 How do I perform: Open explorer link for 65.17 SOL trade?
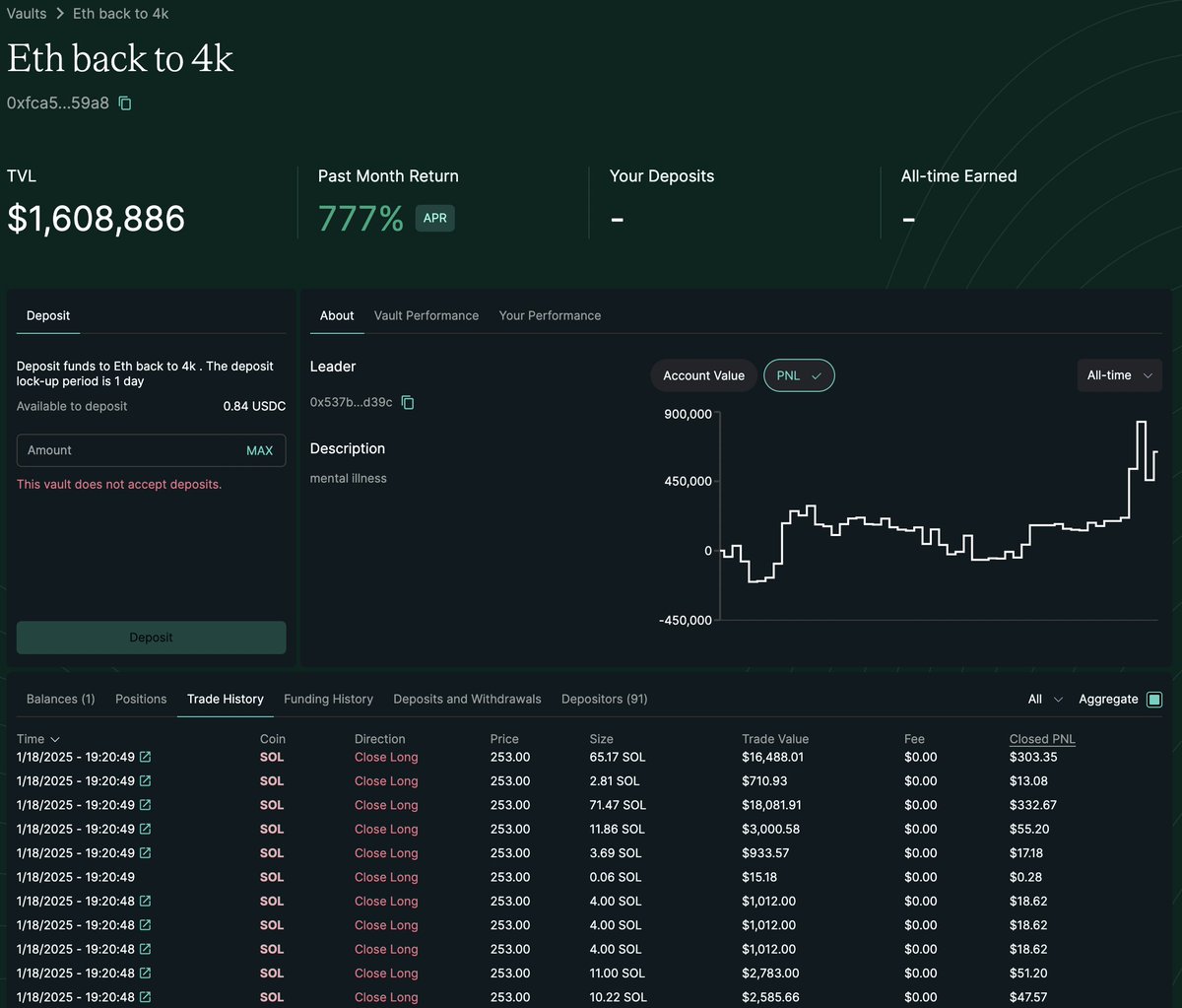tap(146, 757)
